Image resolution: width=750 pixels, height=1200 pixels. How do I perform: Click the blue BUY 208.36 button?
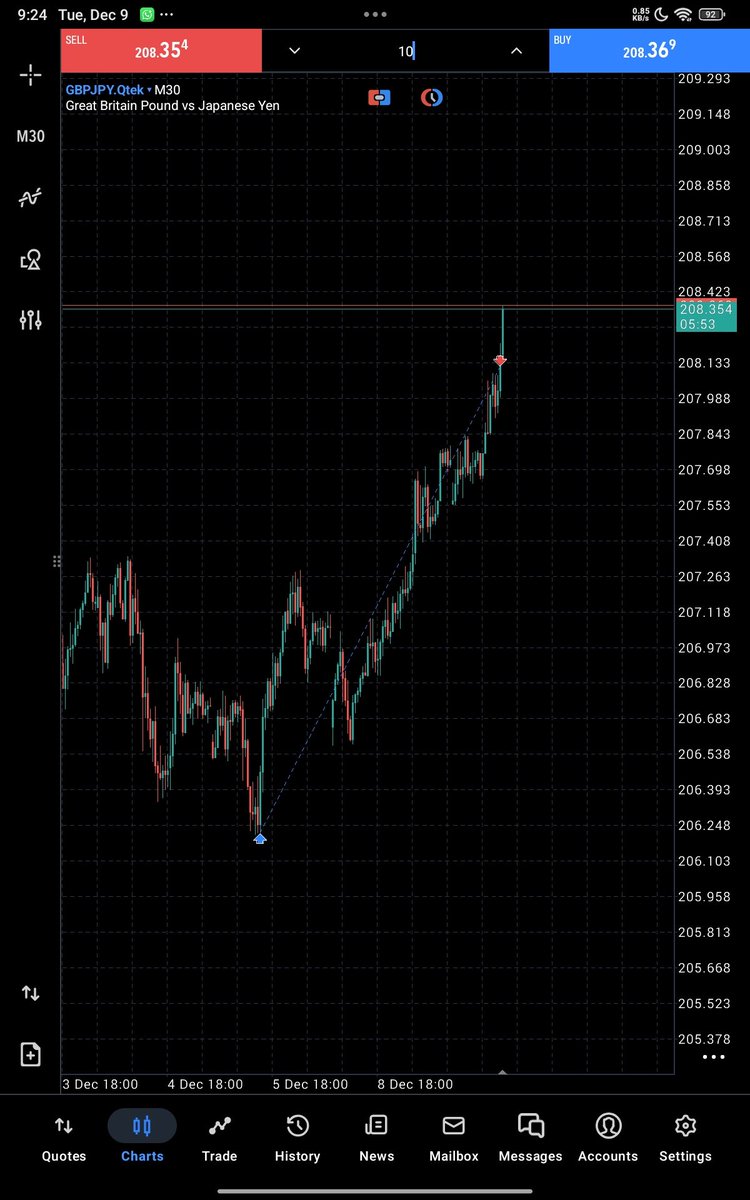pos(649,50)
